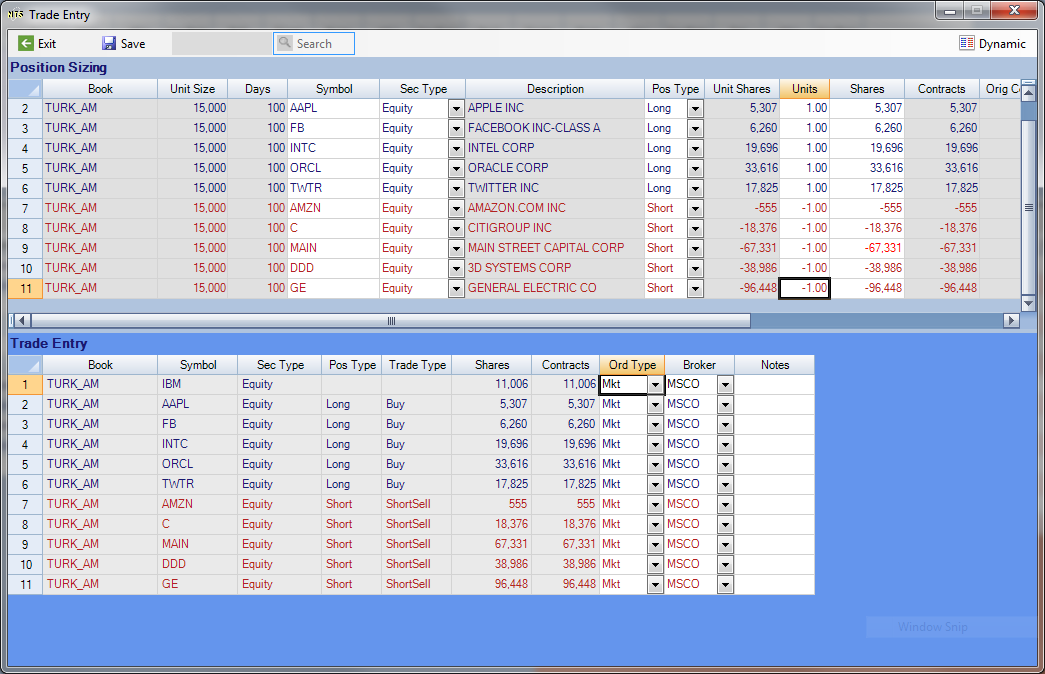The height and width of the screenshot is (674, 1045).
Task: Click the Position Sizing vertical scrollbar thumb
Action: coord(1028,207)
